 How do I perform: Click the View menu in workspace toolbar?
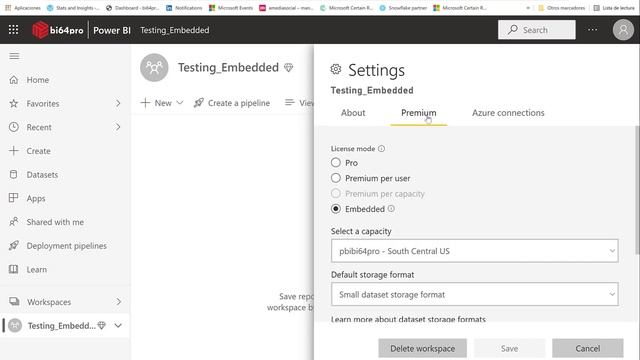pos(300,103)
